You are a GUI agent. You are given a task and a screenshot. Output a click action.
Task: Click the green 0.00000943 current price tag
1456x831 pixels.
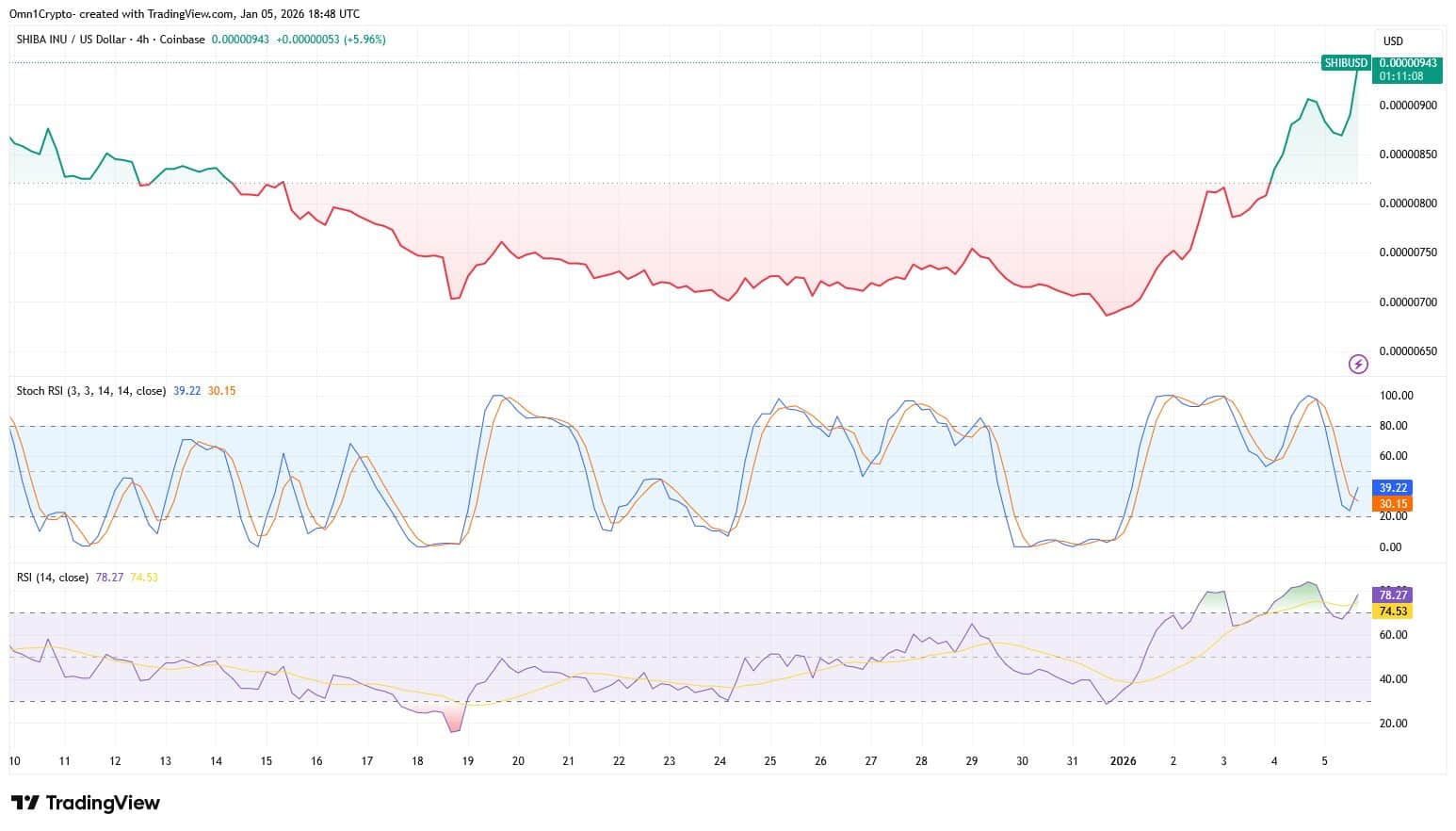coord(1407,63)
